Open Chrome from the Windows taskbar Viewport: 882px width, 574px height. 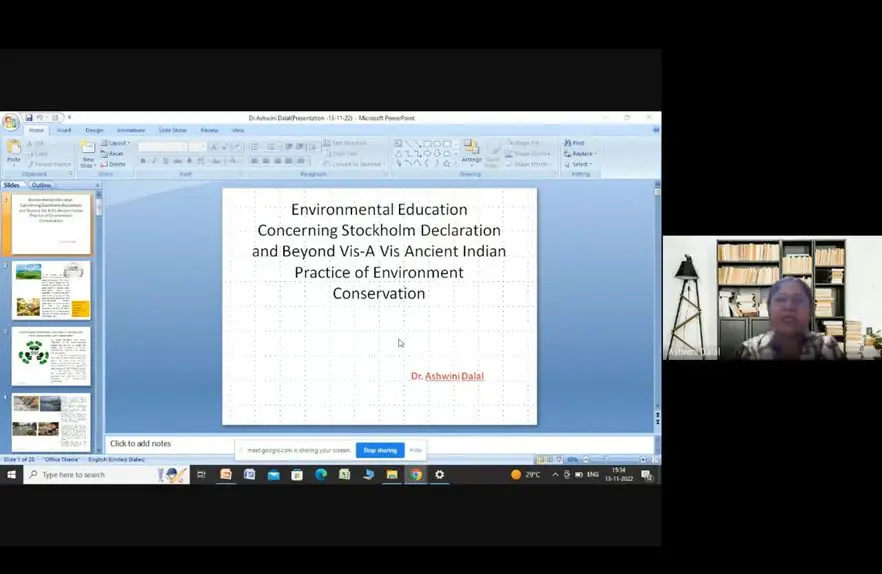[x=415, y=475]
